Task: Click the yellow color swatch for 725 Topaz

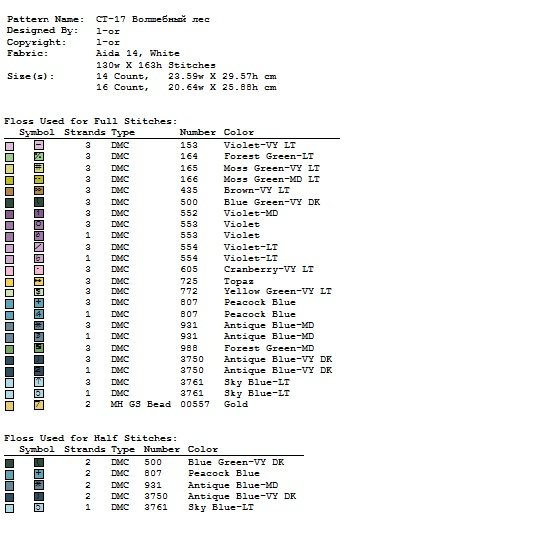Action: pyautogui.click(x=9, y=282)
